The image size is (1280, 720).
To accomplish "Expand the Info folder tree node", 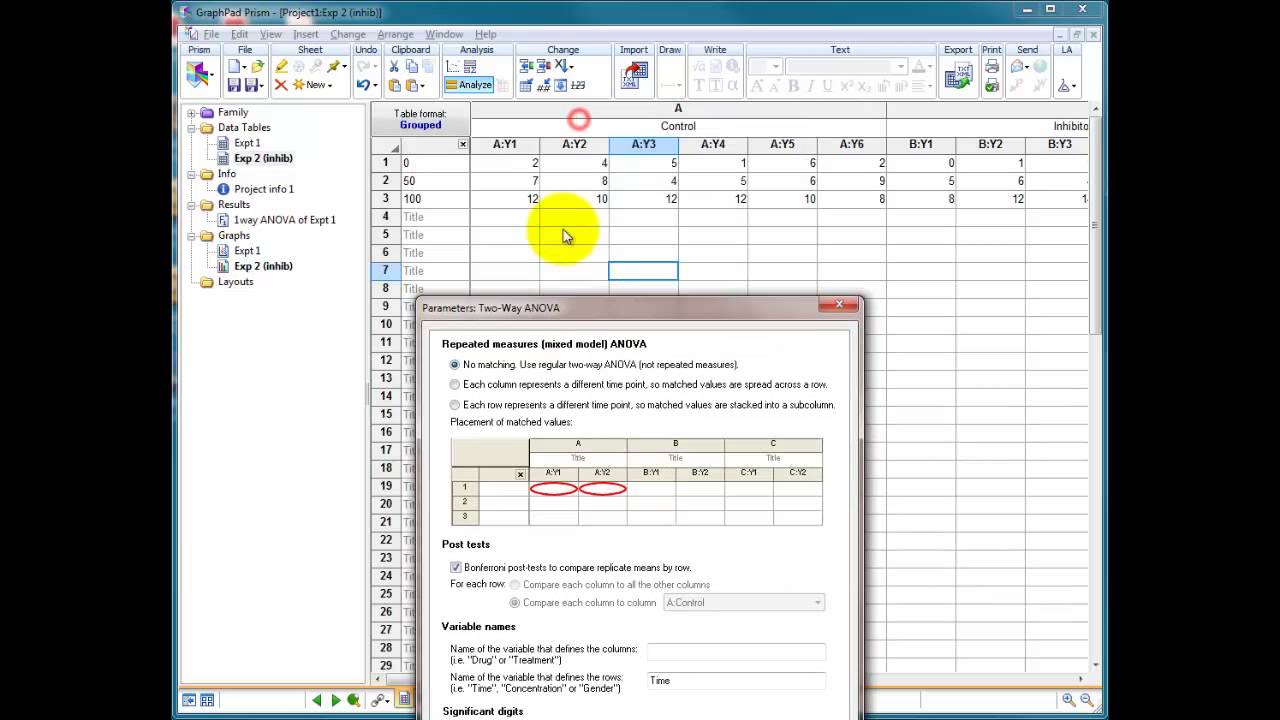I will (190, 174).
